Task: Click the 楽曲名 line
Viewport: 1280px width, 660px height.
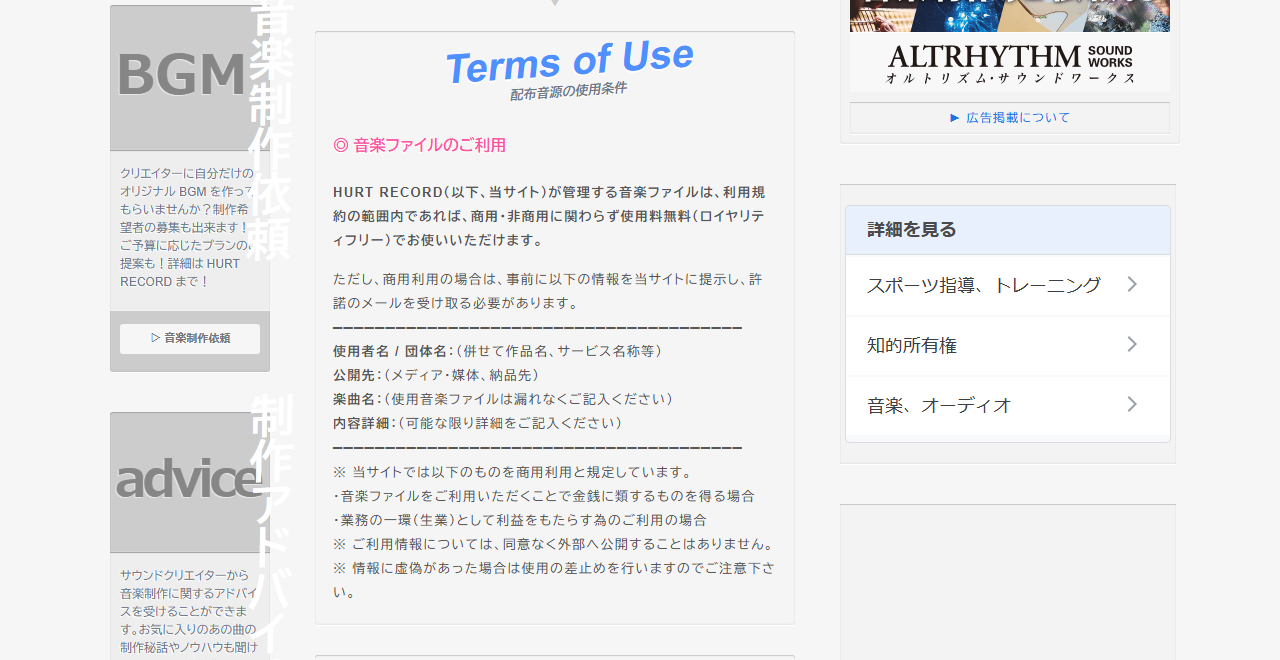Action: 503,399
